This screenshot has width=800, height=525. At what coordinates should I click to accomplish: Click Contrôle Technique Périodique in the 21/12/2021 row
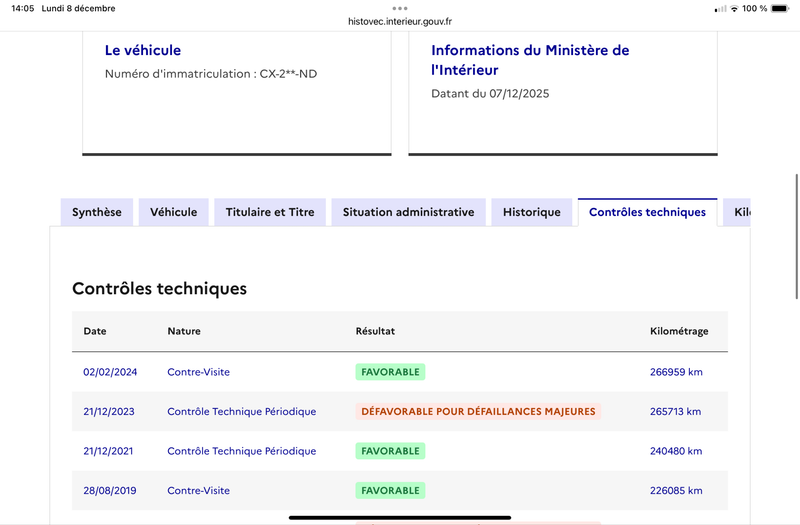(x=242, y=451)
